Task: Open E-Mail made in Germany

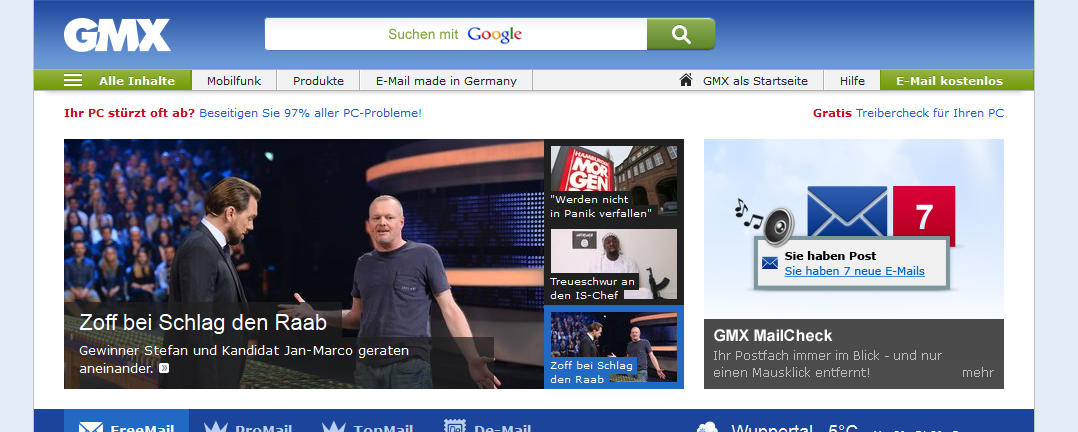Action: pyautogui.click(x=446, y=80)
